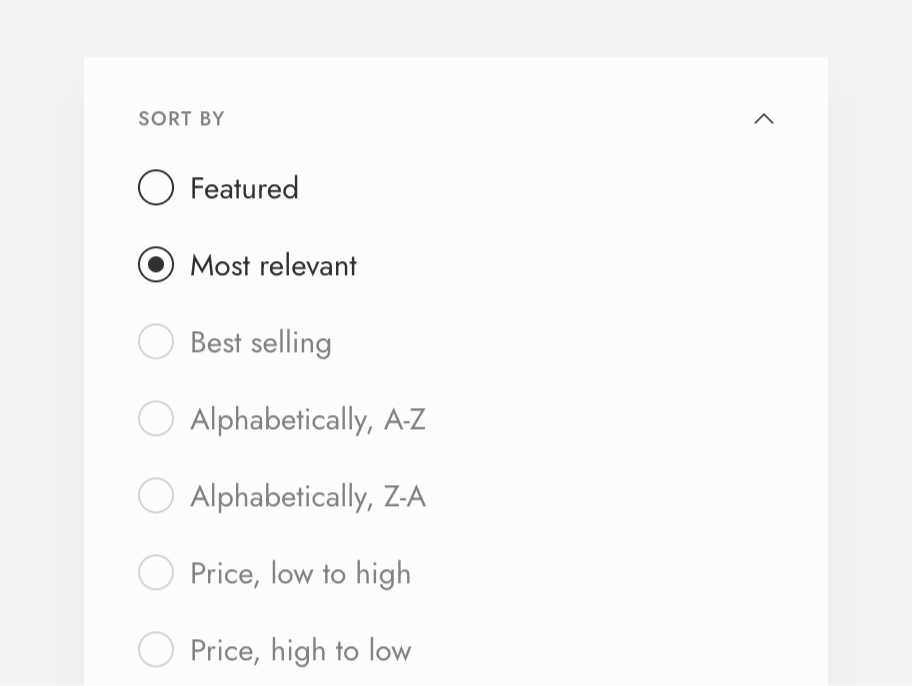
Task: Click empty white space beside the Featured option
Action: point(523,188)
